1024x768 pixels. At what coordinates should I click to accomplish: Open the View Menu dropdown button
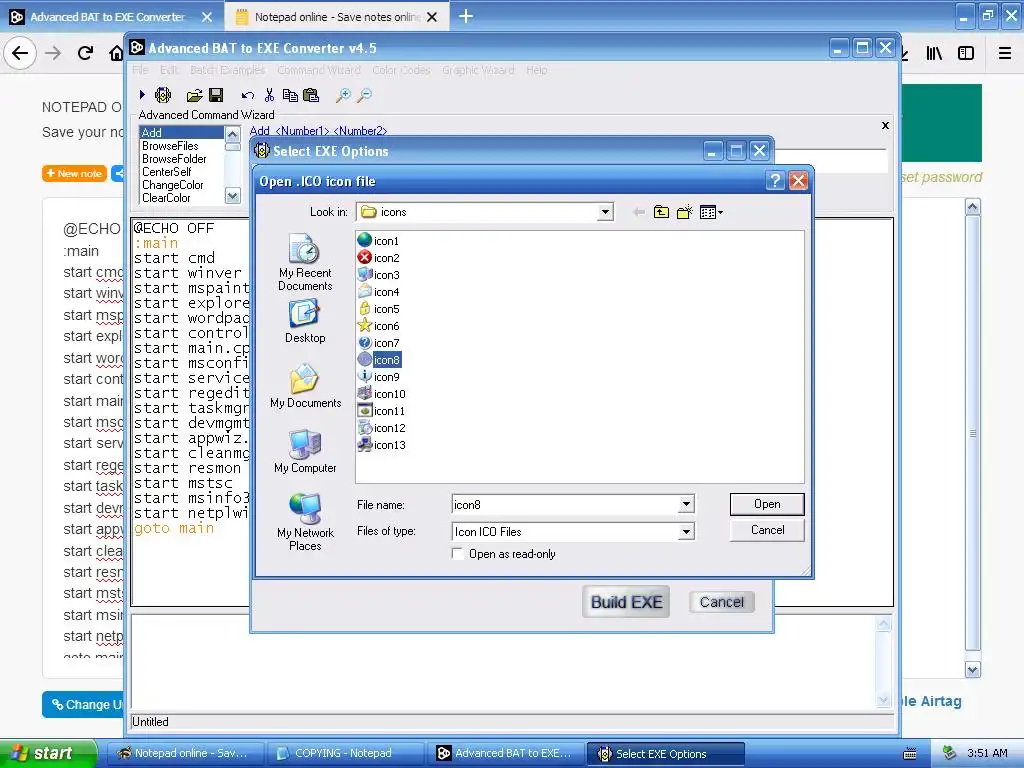[x=711, y=212]
